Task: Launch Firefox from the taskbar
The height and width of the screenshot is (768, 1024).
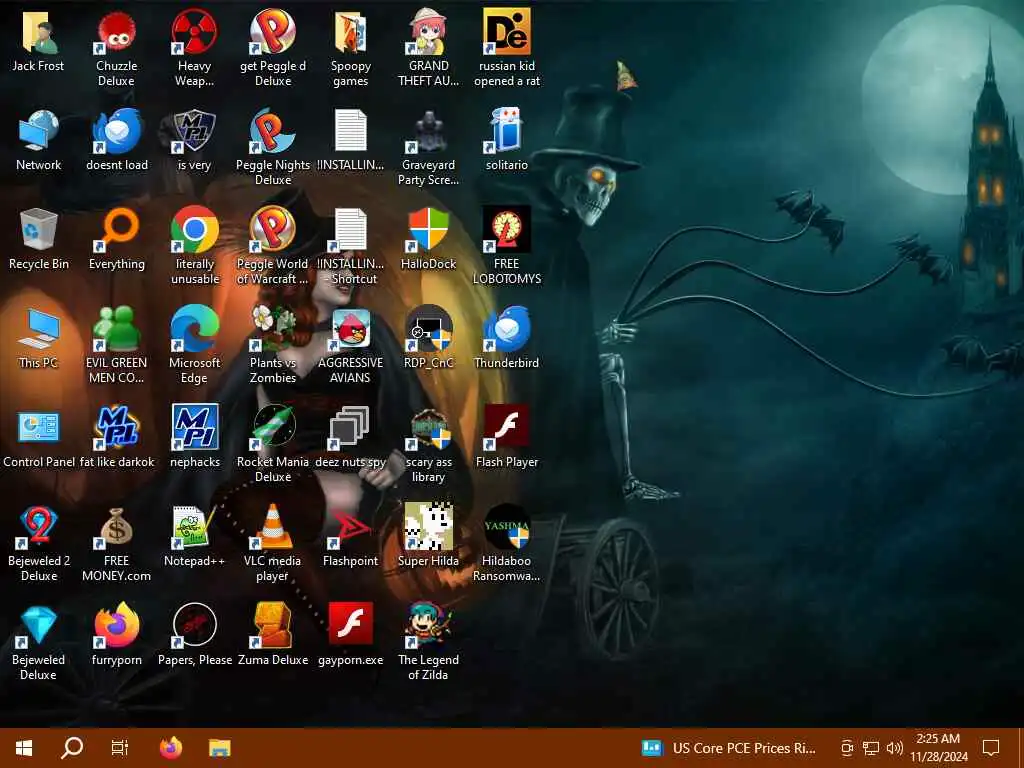Action: click(x=171, y=748)
